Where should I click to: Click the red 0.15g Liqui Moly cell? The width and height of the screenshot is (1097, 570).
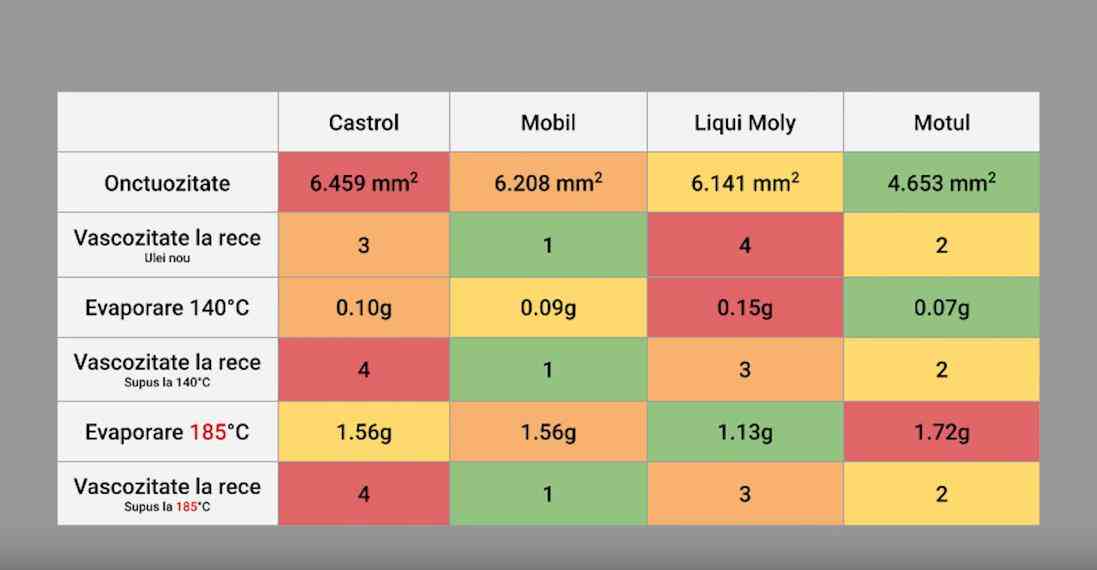[x=745, y=308]
